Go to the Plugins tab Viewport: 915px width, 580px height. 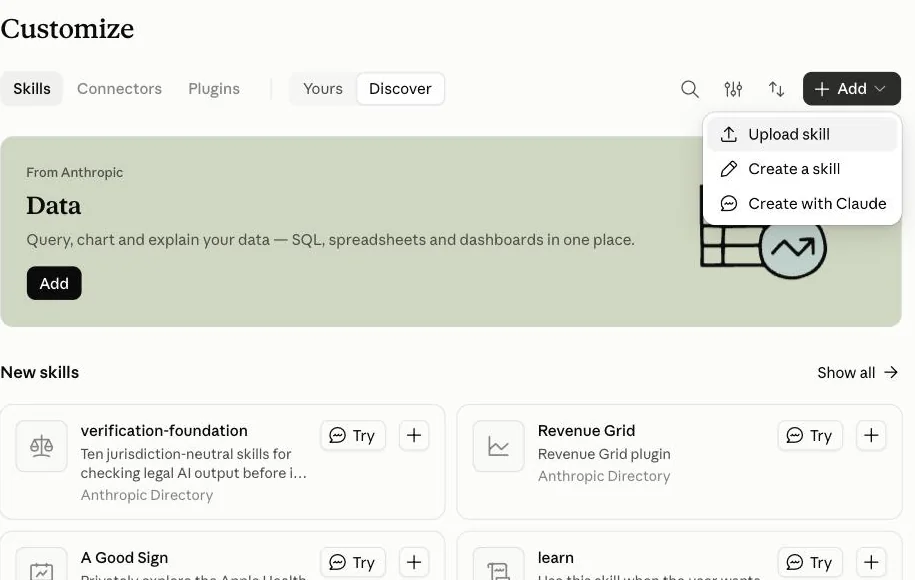pos(214,89)
